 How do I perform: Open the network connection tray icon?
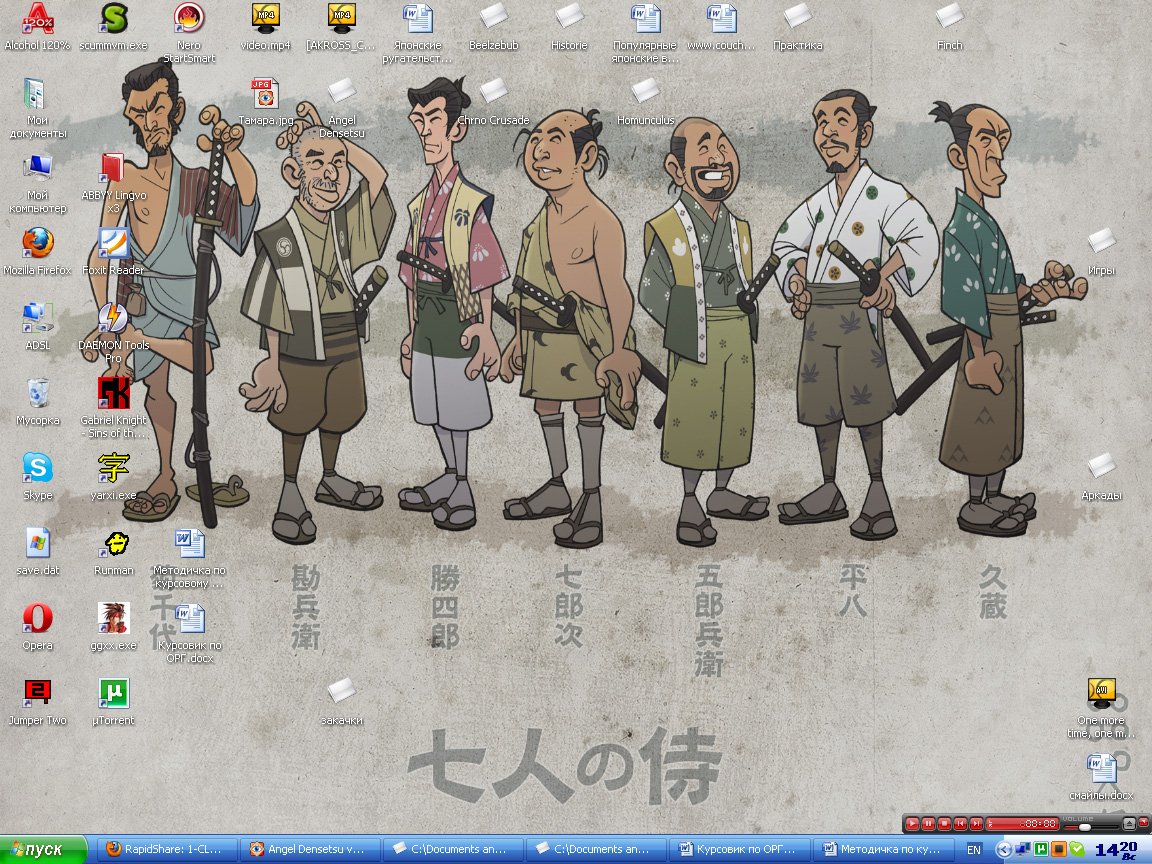pos(1022,850)
